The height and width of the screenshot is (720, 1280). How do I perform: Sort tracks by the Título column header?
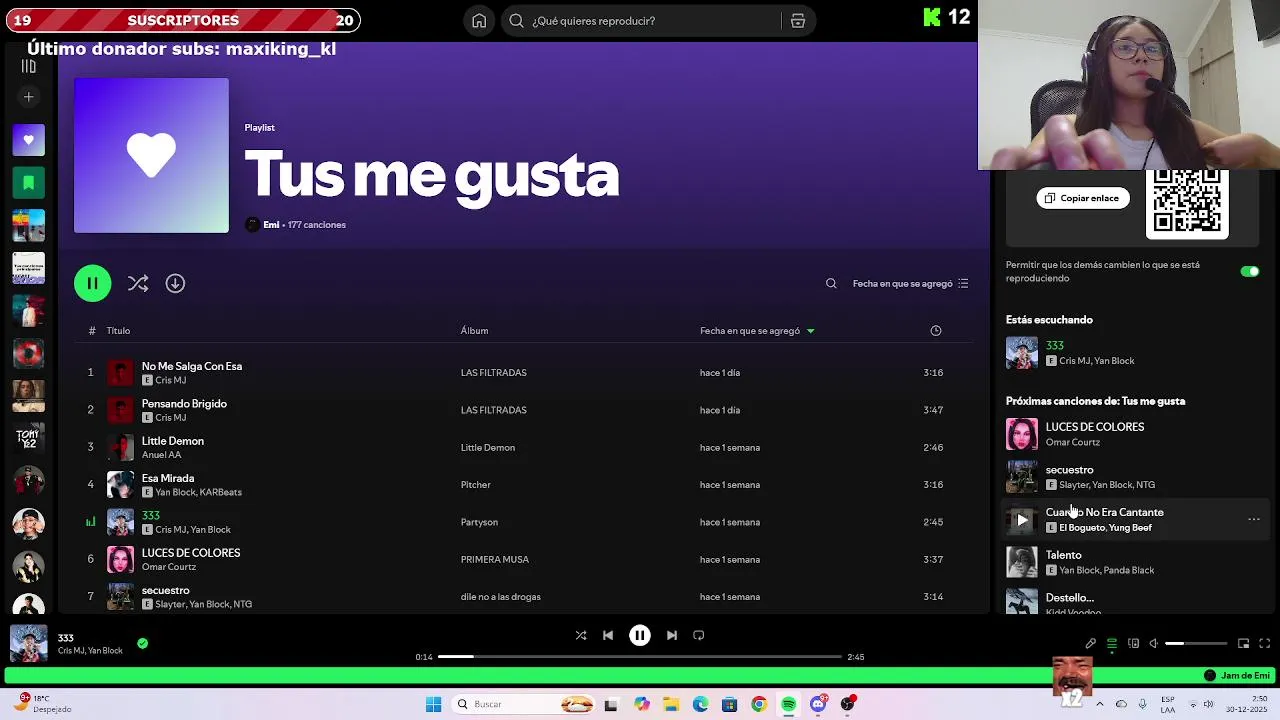118,331
